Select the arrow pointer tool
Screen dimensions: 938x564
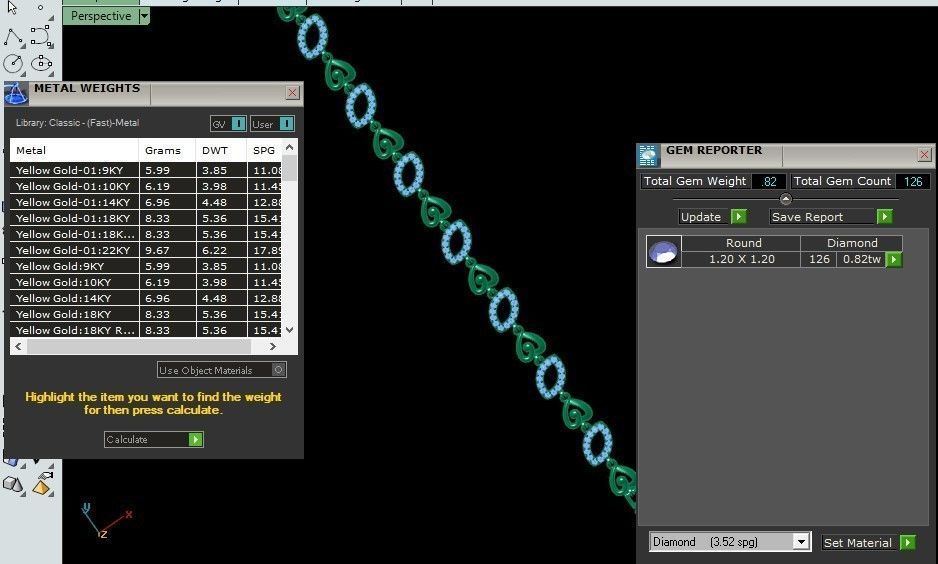[12, 7]
